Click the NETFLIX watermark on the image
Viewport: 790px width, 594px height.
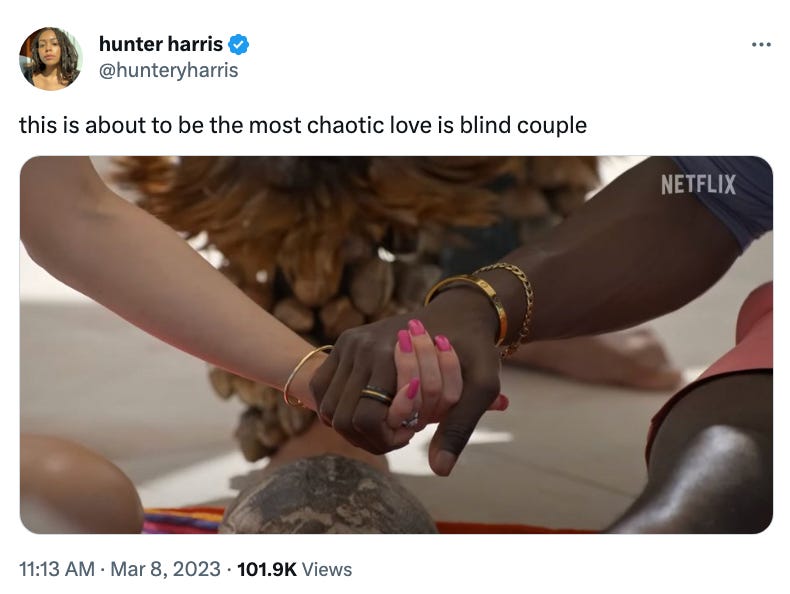point(698,184)
